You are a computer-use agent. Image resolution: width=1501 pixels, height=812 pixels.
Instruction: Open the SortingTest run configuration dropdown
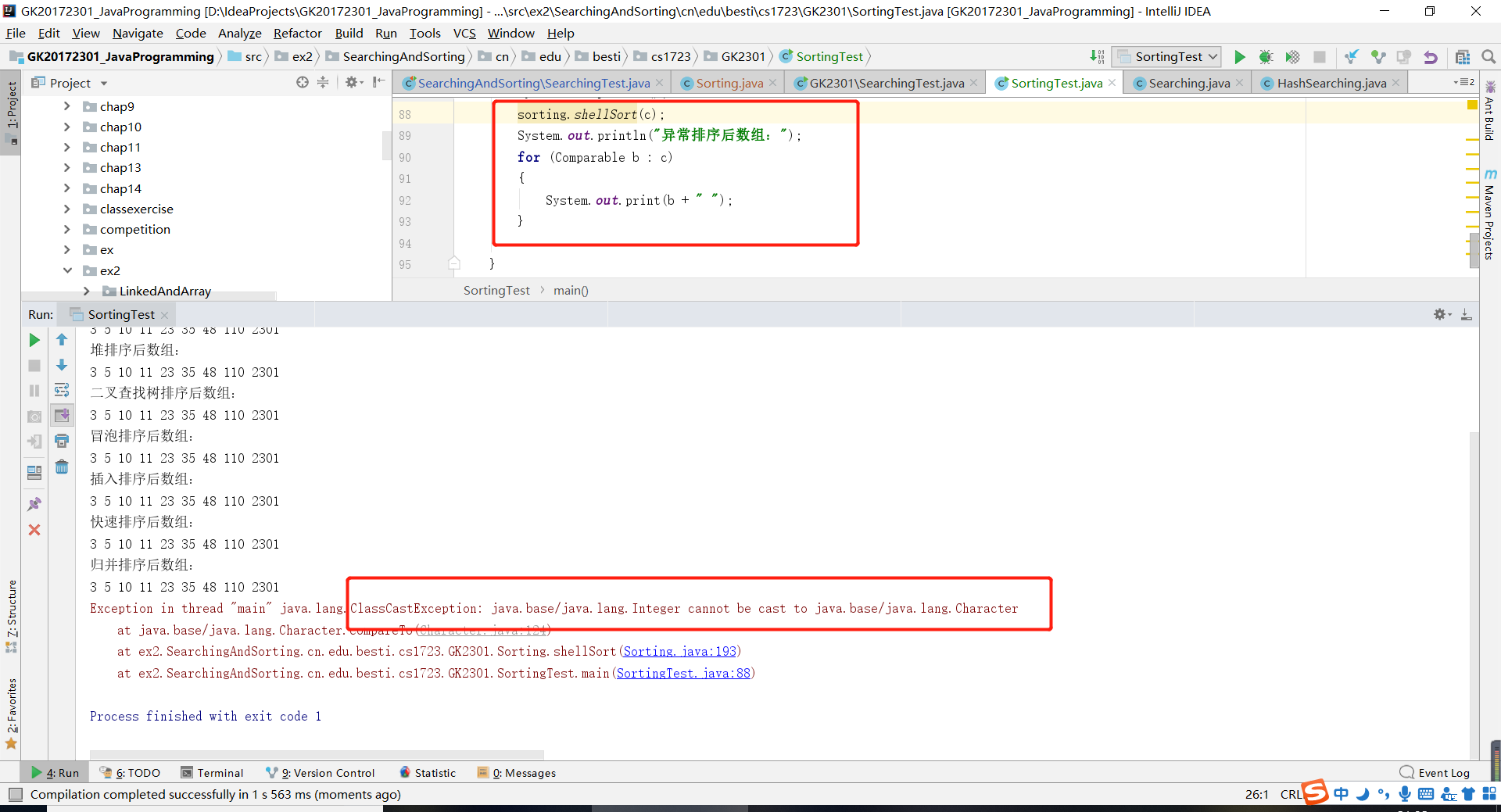coord(1166,57)
